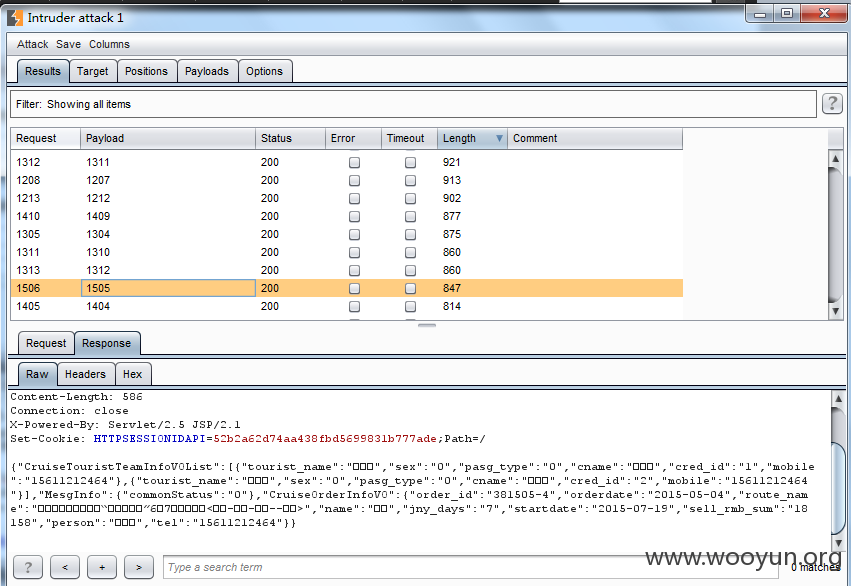Click the search help question mark button
Image resolution: width=851 pixels, height=586 pixels.
tap(28, 568)
